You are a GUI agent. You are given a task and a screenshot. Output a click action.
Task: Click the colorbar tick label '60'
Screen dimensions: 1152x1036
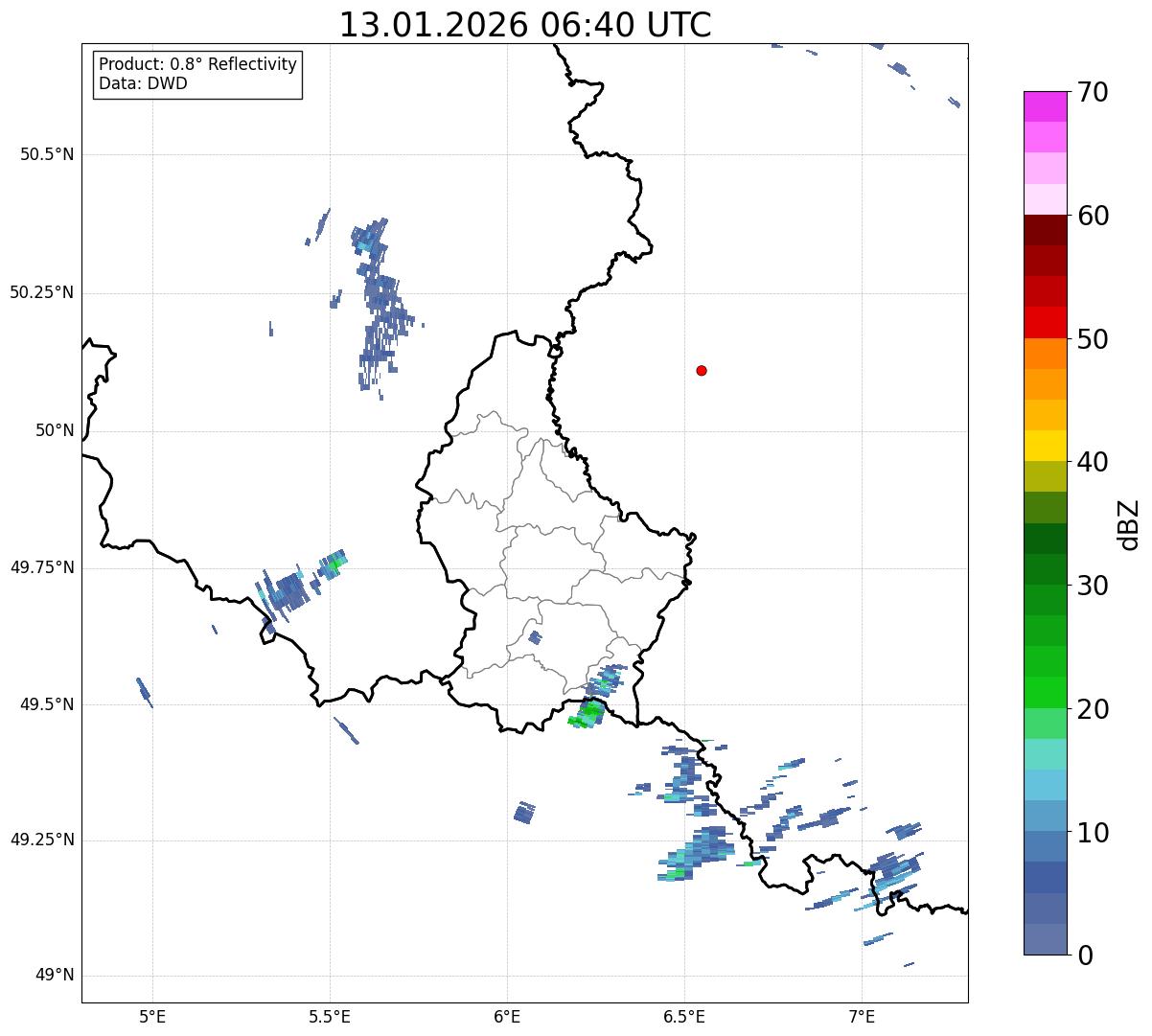tap(1093, 216)
